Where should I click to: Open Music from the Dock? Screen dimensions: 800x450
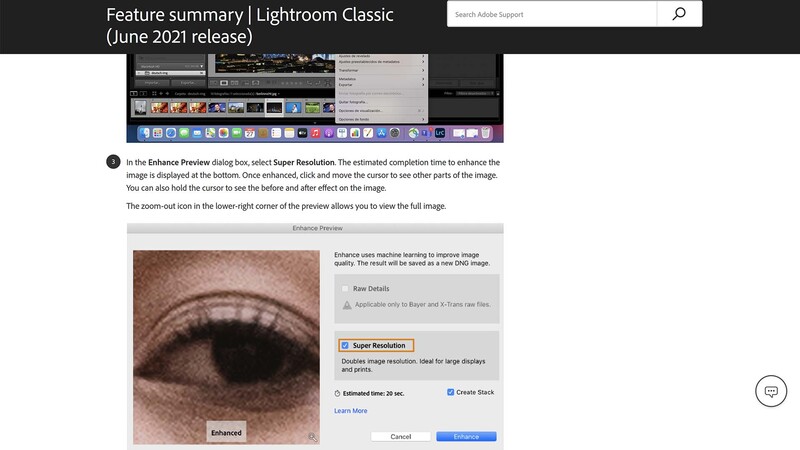tap(316, 133)
